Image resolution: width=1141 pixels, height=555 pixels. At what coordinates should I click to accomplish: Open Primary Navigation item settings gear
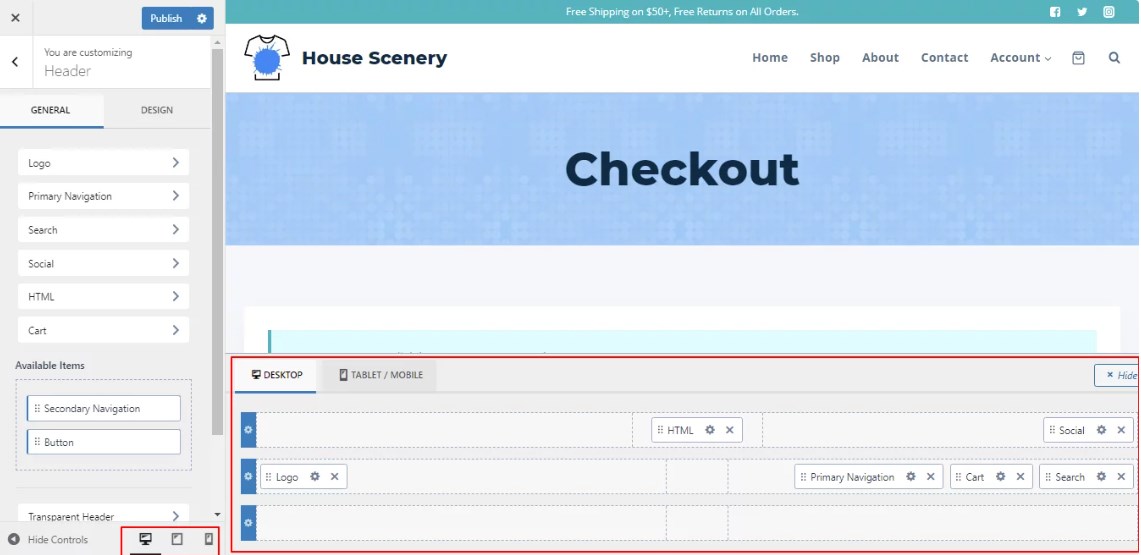[x=910, y=476]
